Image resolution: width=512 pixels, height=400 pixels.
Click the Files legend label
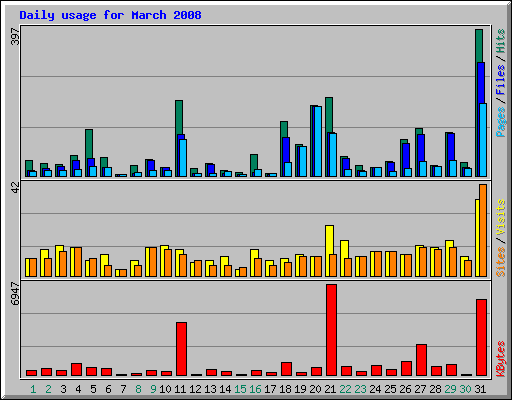[501, 79]
